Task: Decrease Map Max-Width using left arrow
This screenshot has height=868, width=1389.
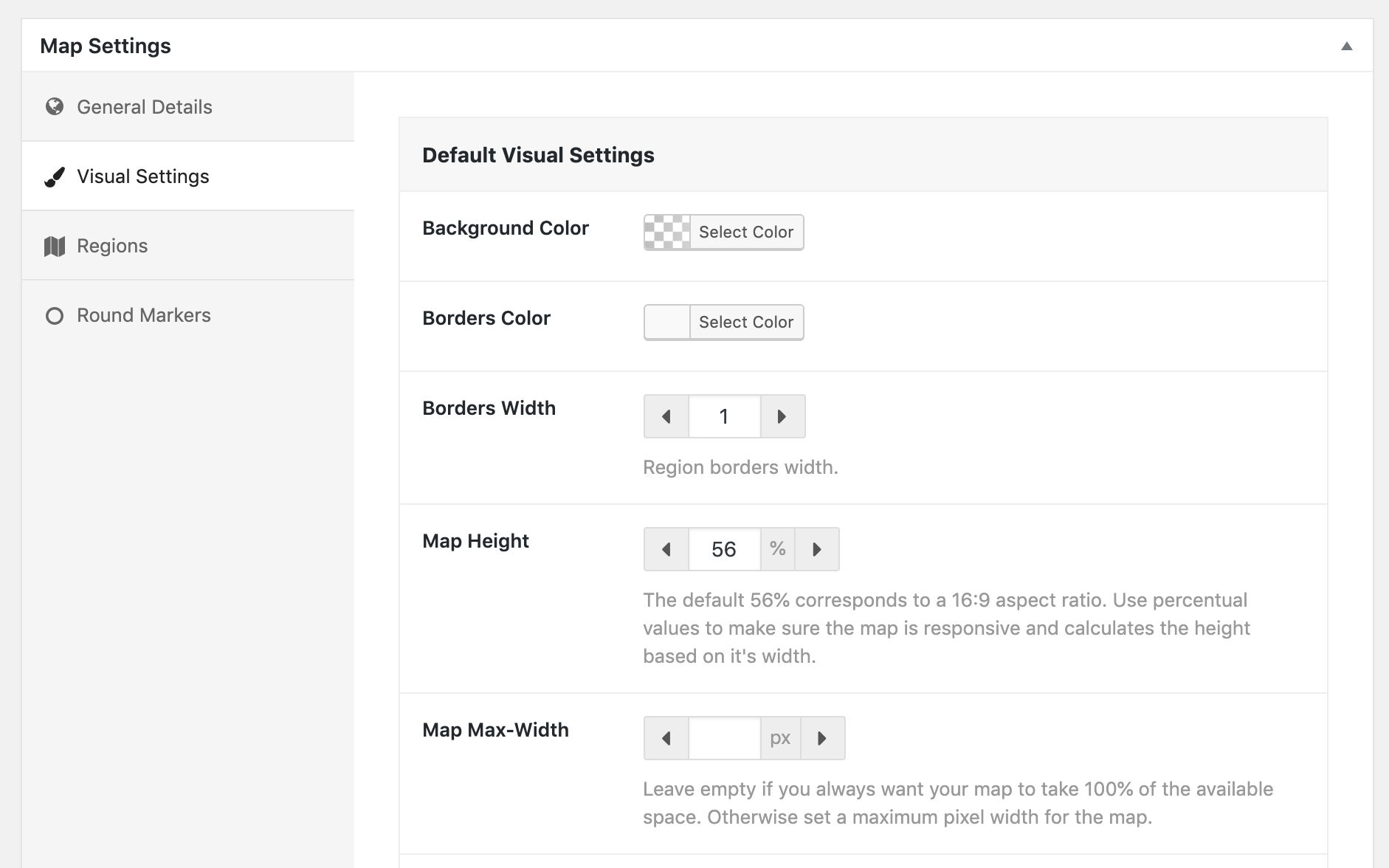Action: click(666, 738)
